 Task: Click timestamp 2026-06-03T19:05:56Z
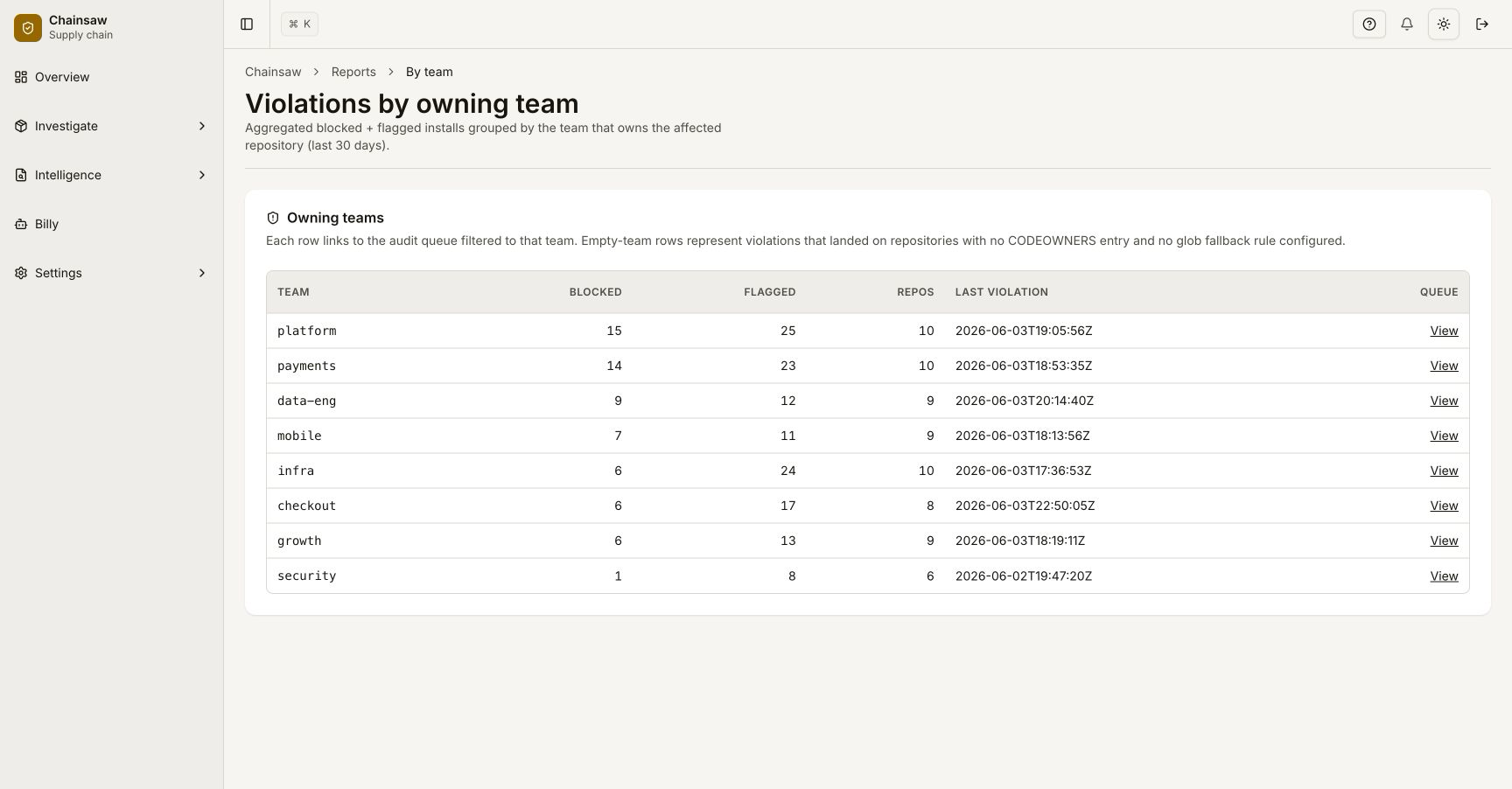pos(1024,331)
